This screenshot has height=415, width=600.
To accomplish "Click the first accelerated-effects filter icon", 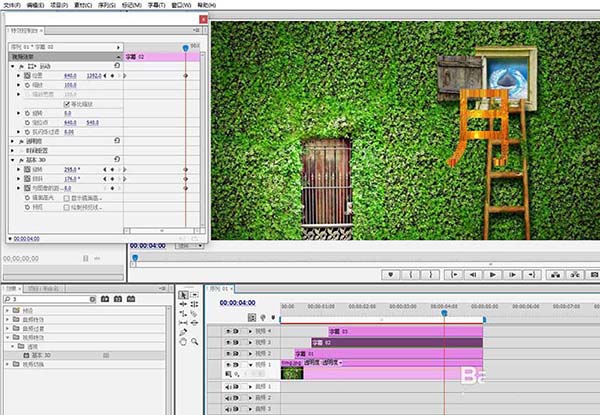I will 105,299.
